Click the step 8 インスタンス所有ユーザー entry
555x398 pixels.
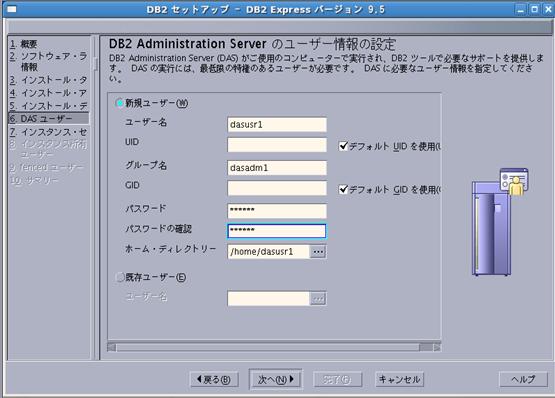click(48, 149)
